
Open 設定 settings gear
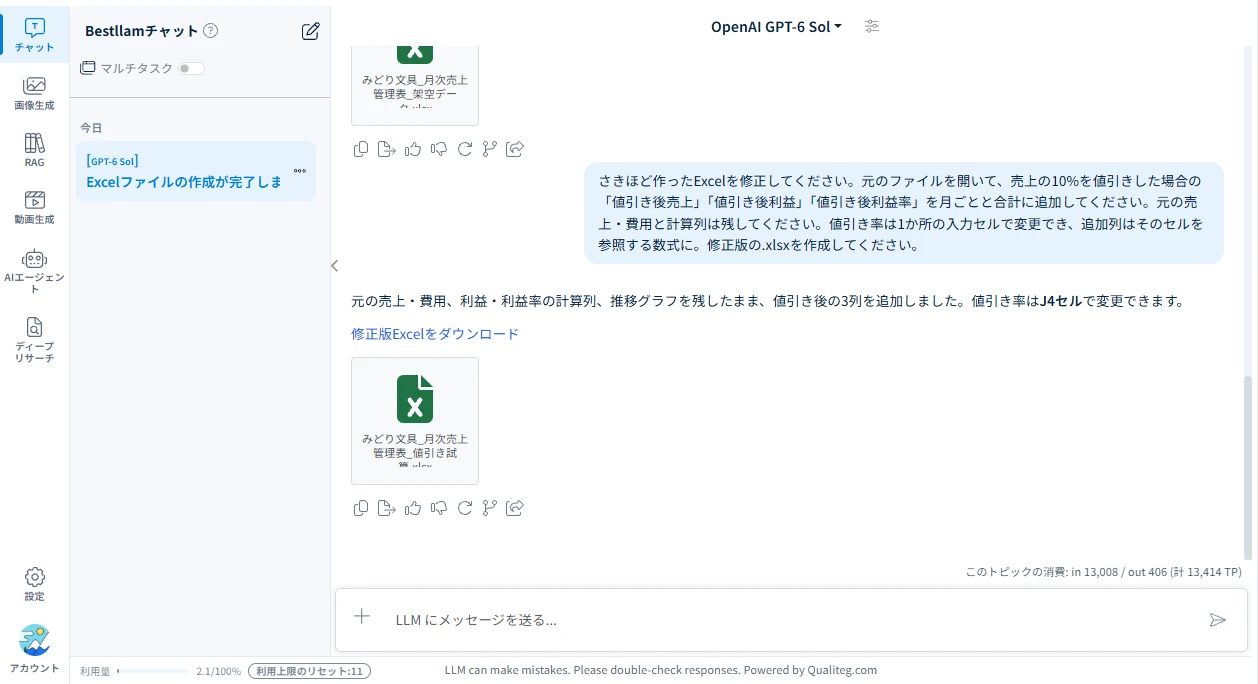[x=34, y=584]
